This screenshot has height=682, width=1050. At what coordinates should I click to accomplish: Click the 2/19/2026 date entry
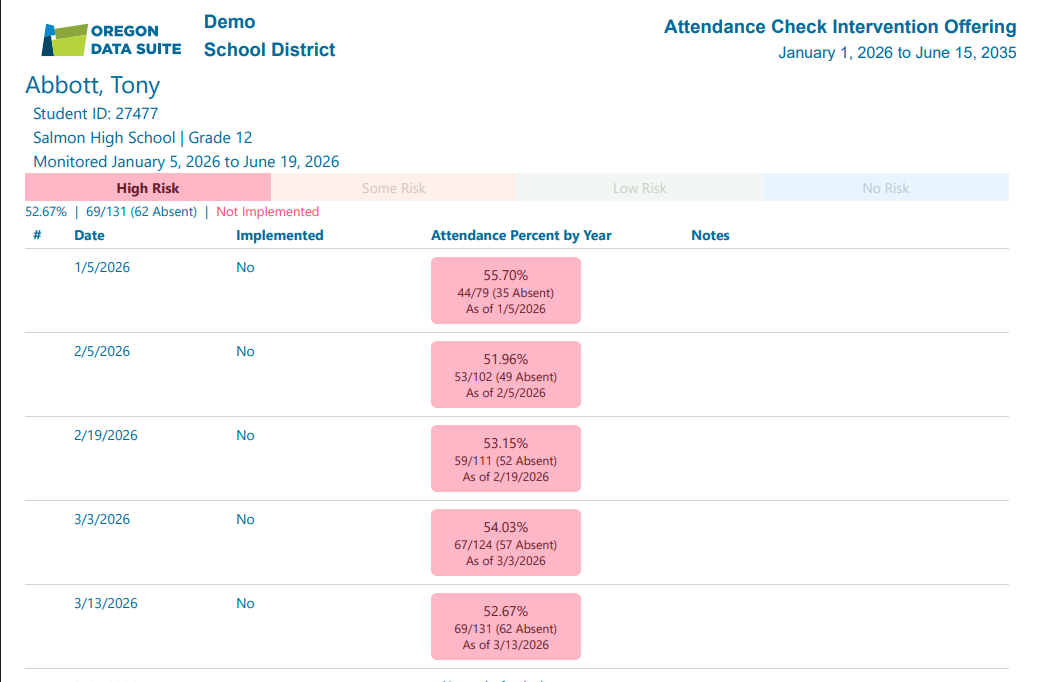coord(106,436)
